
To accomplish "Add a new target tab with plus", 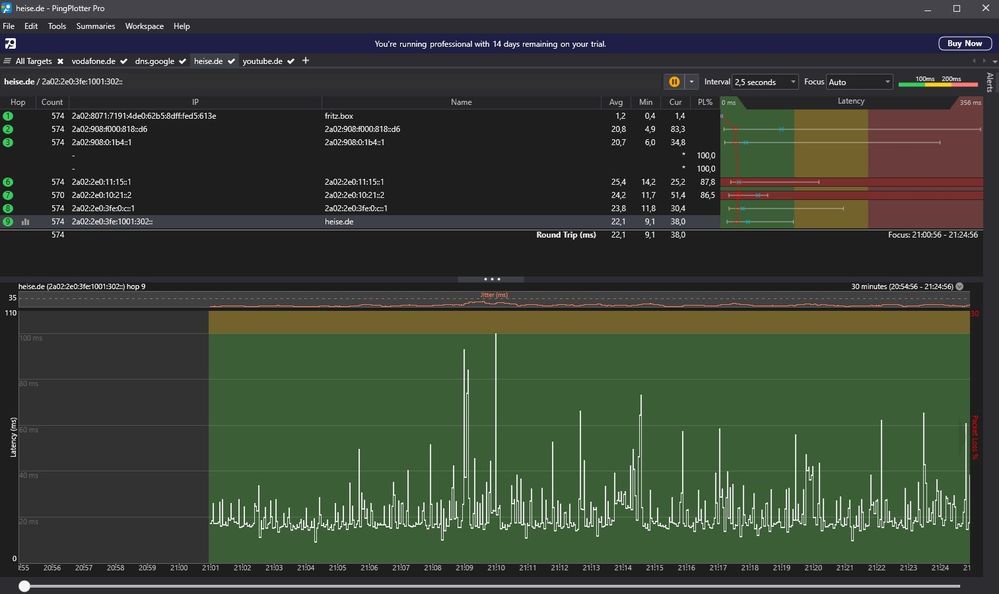I will click(x=306, y=61).
